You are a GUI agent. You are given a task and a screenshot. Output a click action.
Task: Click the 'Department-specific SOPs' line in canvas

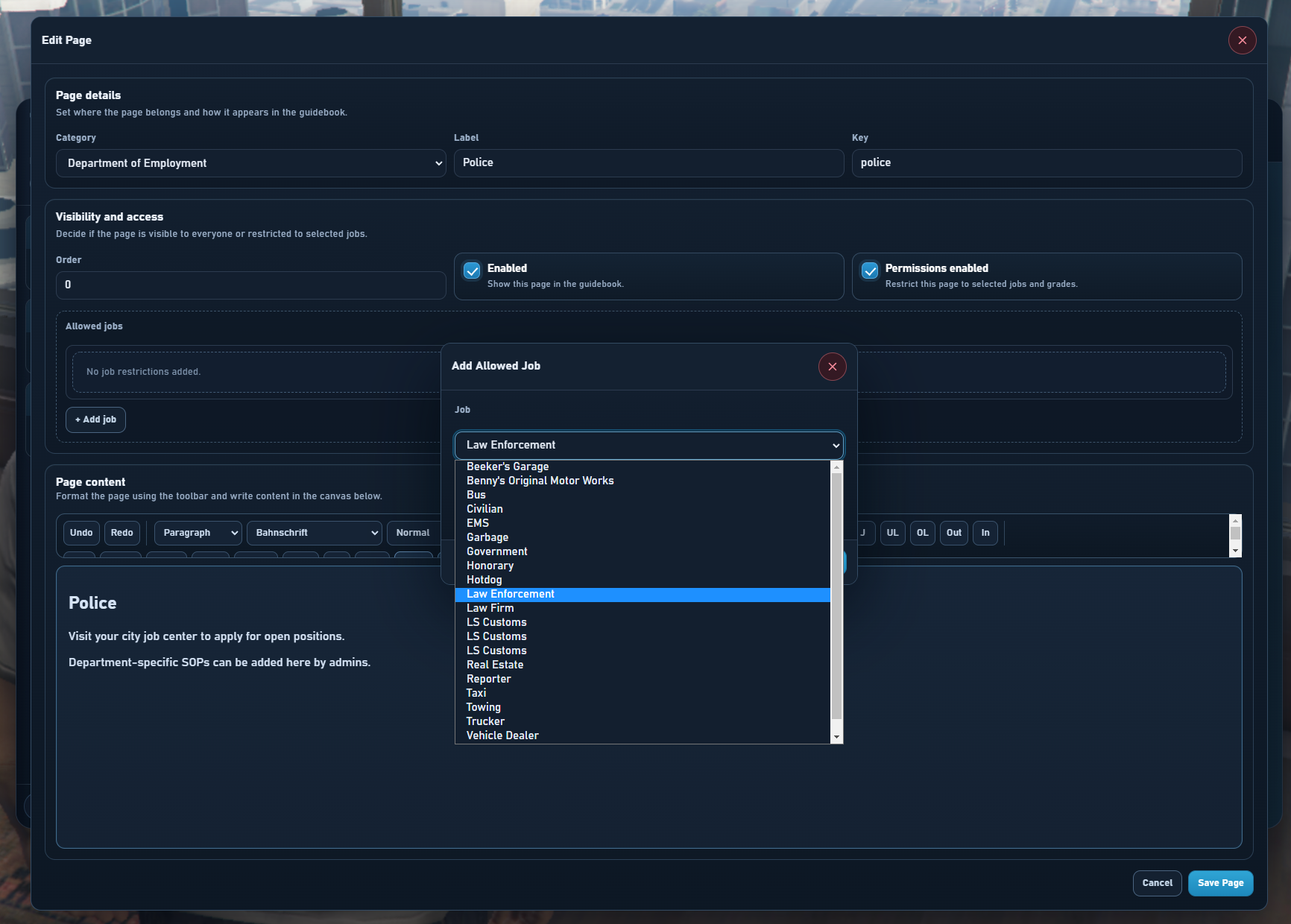(x=219, y=663)
